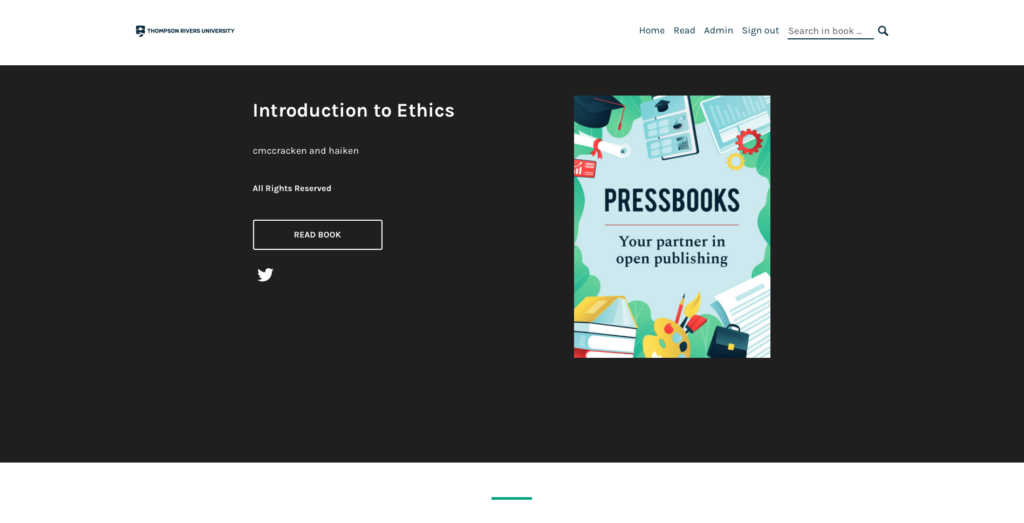This screenshot has width=1024, height=523.
Task: Open the Read menu item
Action: tap(684, 31)
